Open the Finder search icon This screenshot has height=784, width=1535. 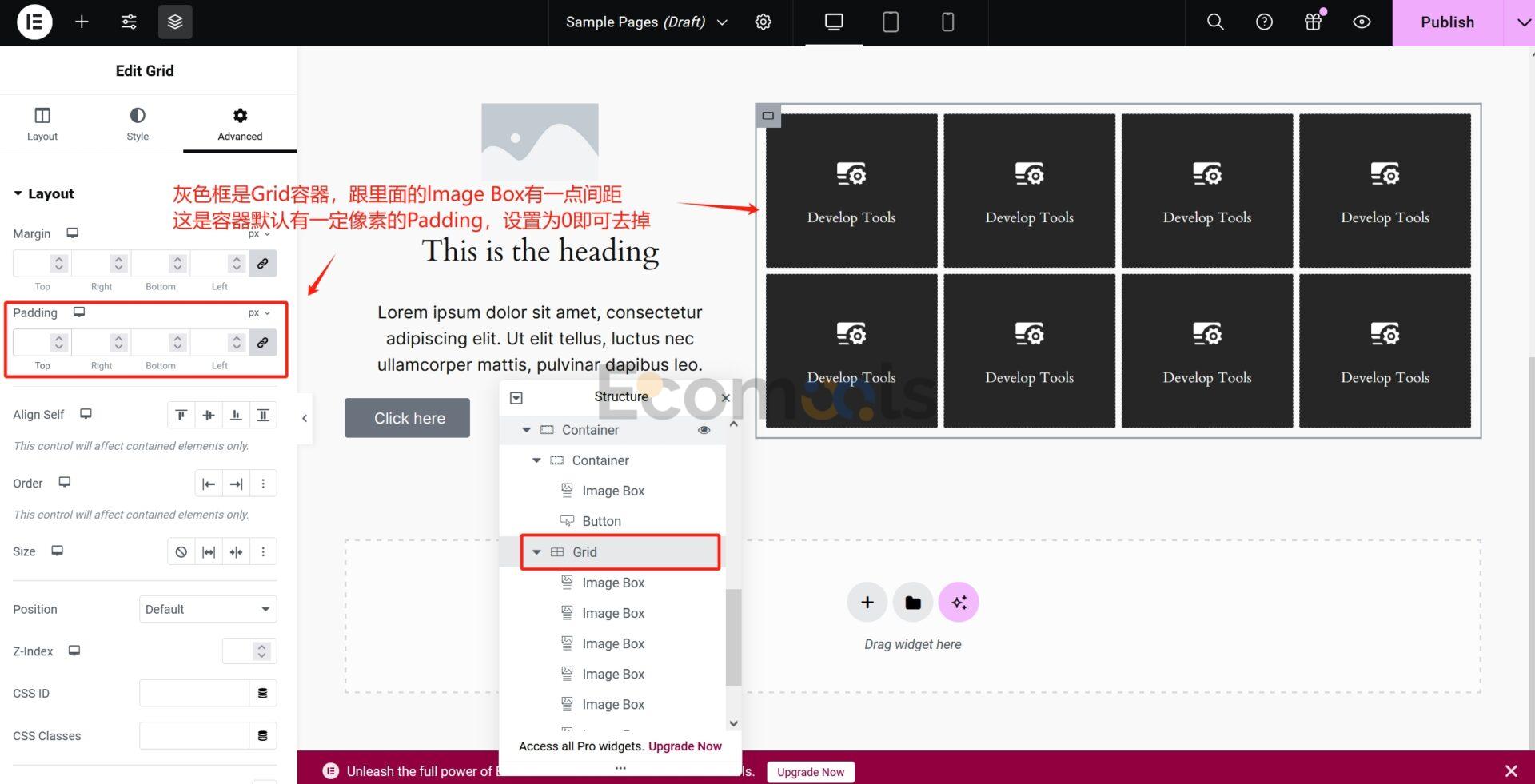tap(1215, 22)
